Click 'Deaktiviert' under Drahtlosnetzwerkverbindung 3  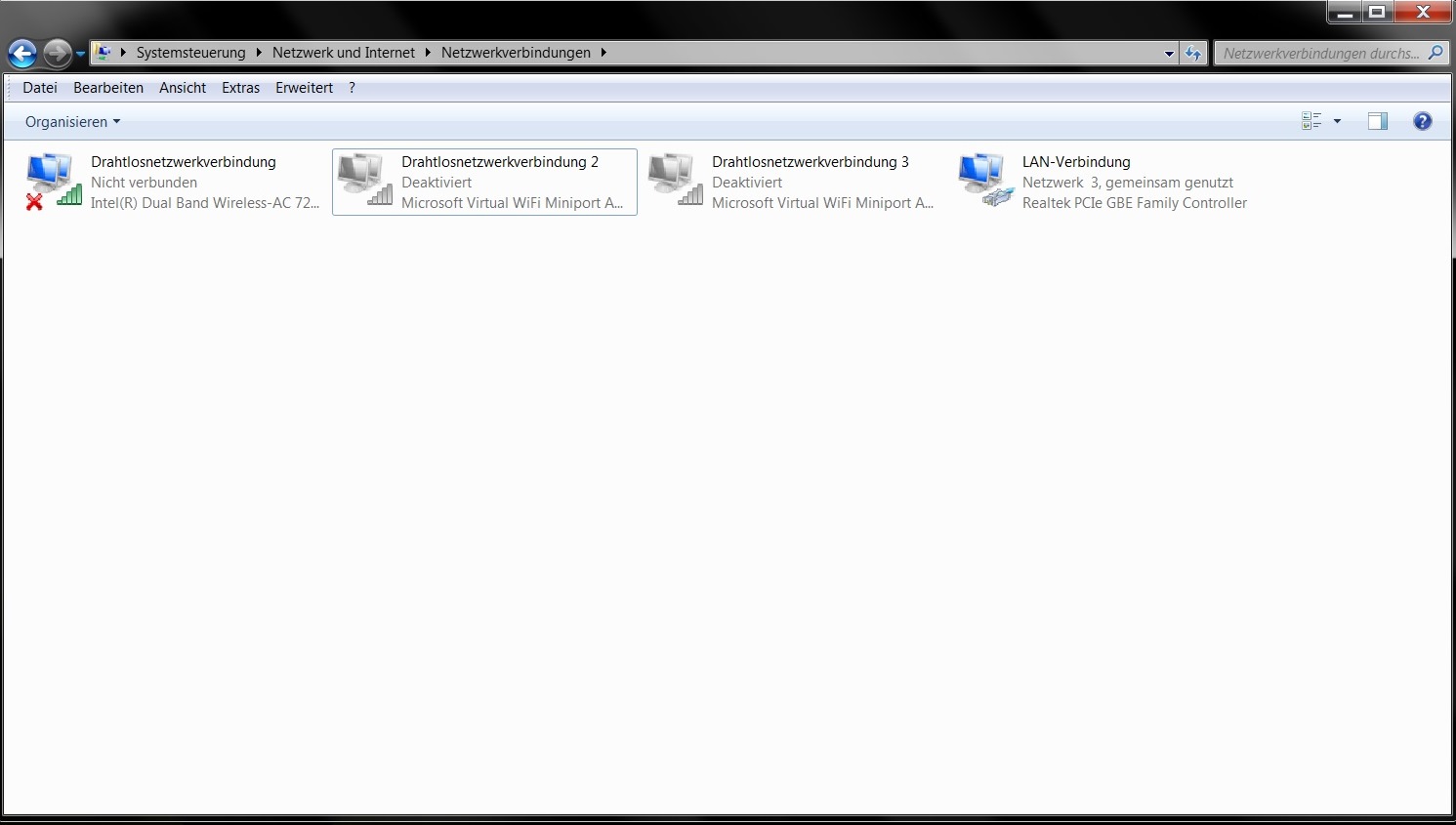(747, 183)
